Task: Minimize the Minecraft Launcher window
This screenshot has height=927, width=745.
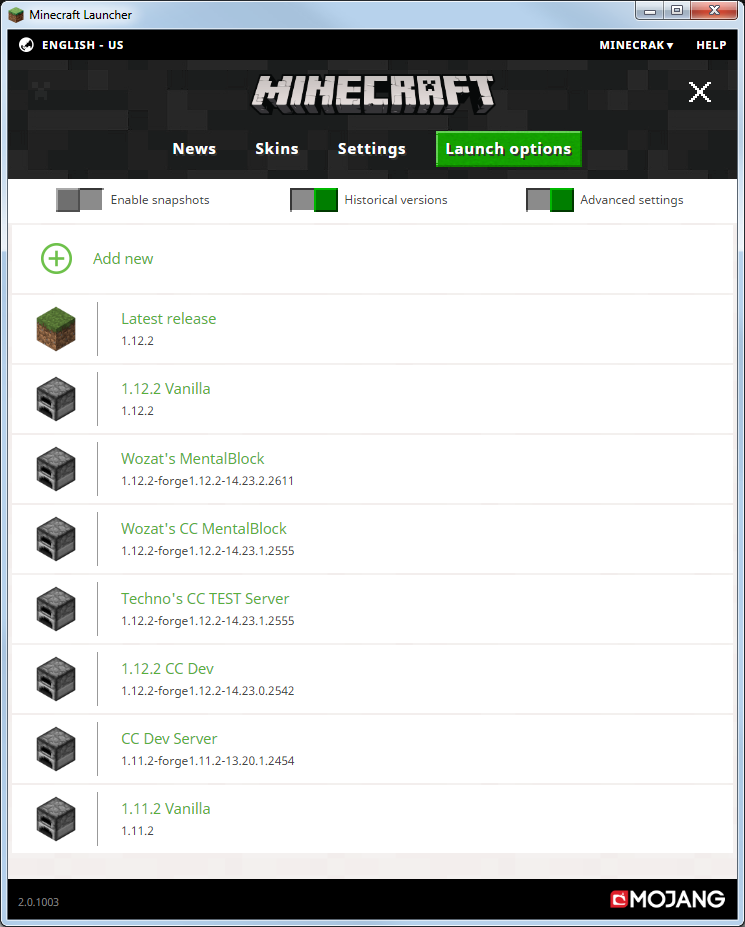Action: (x=650, y=11)
